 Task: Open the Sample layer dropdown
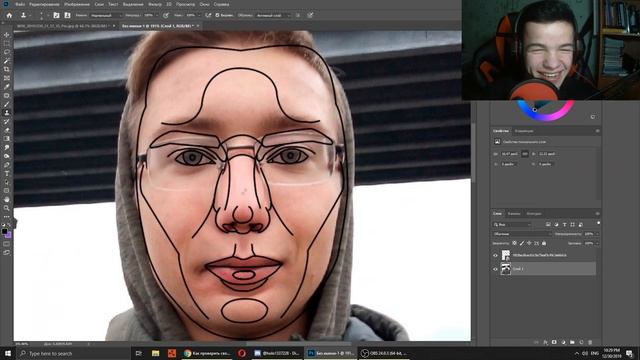click(273, 15)
